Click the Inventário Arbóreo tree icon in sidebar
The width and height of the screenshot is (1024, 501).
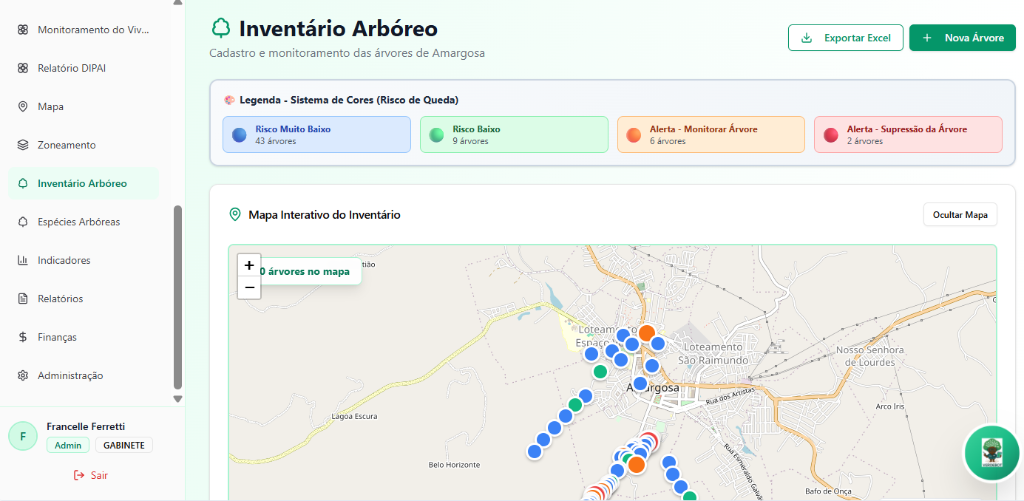(x=23, y=184)
